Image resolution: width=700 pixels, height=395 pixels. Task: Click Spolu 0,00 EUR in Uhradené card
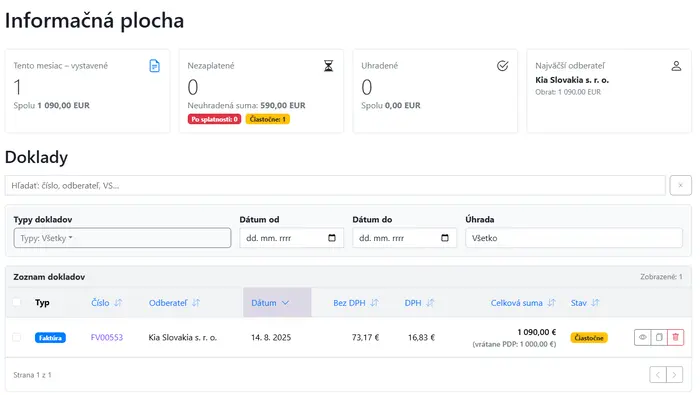391,105
